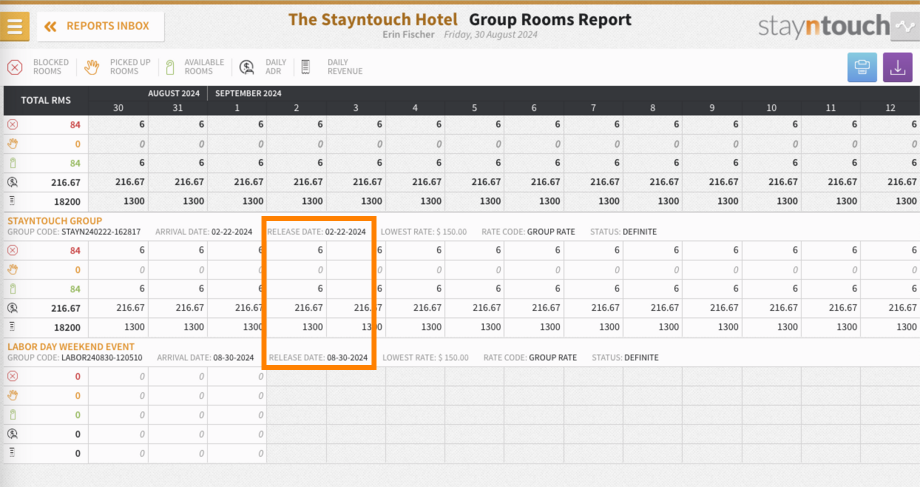Click the revenue icon in Total RMS section
Screen dimensions: 920x487
[12, 201]
